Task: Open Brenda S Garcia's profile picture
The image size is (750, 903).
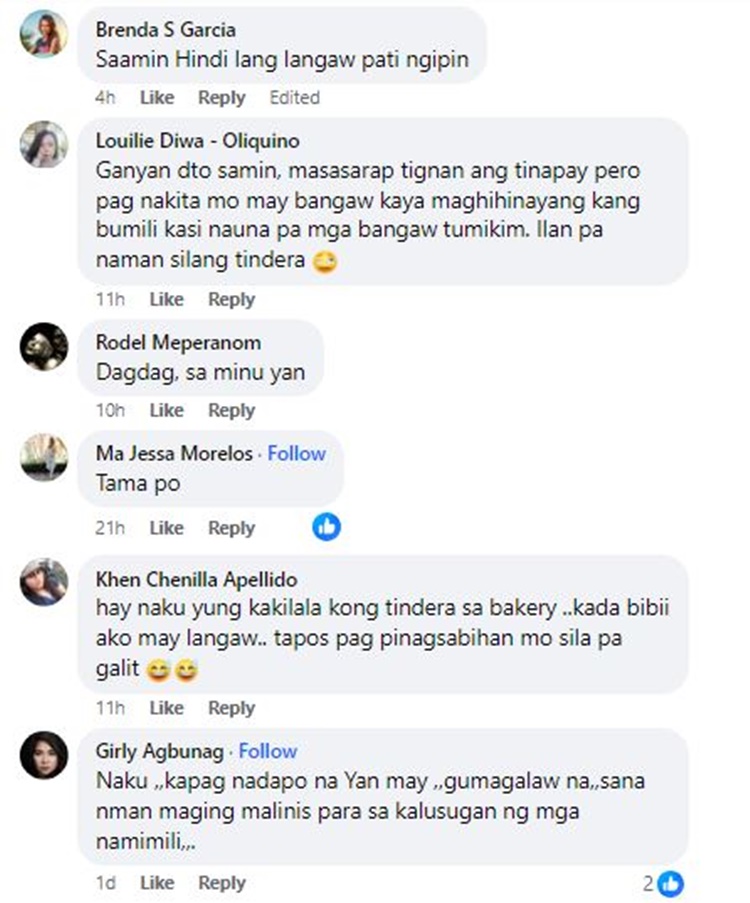Action: [44, 34]
